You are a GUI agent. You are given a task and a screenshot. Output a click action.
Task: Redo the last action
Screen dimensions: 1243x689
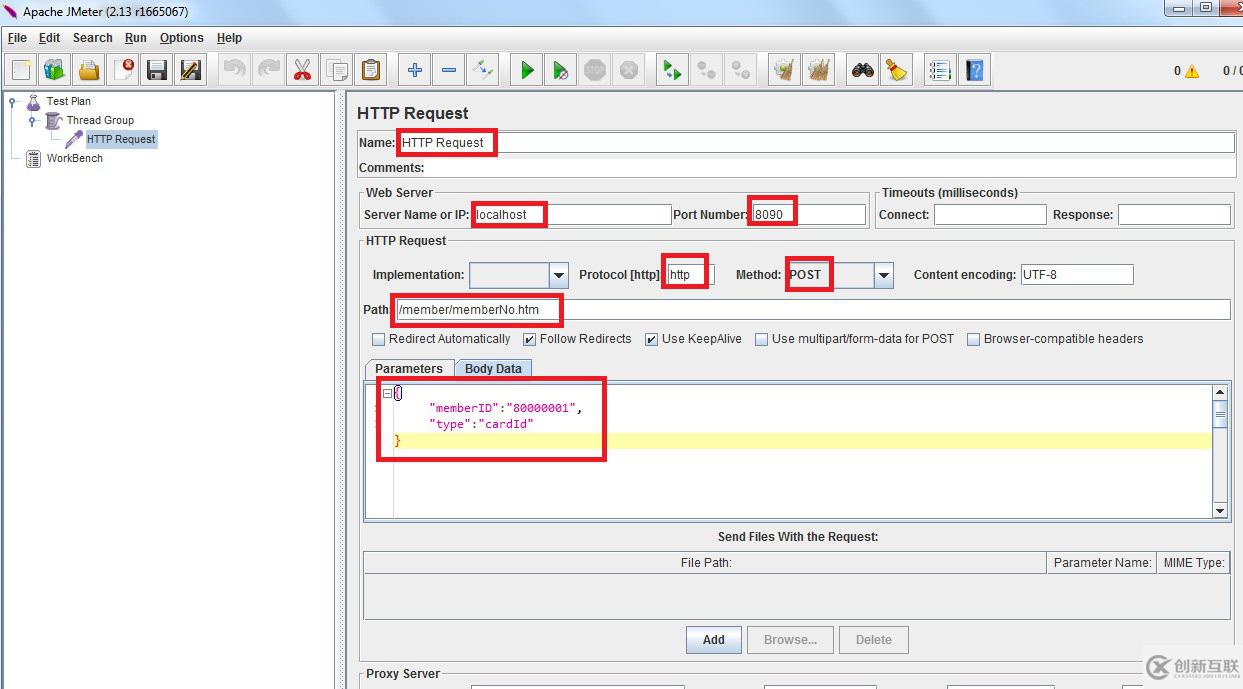point(268,70)
